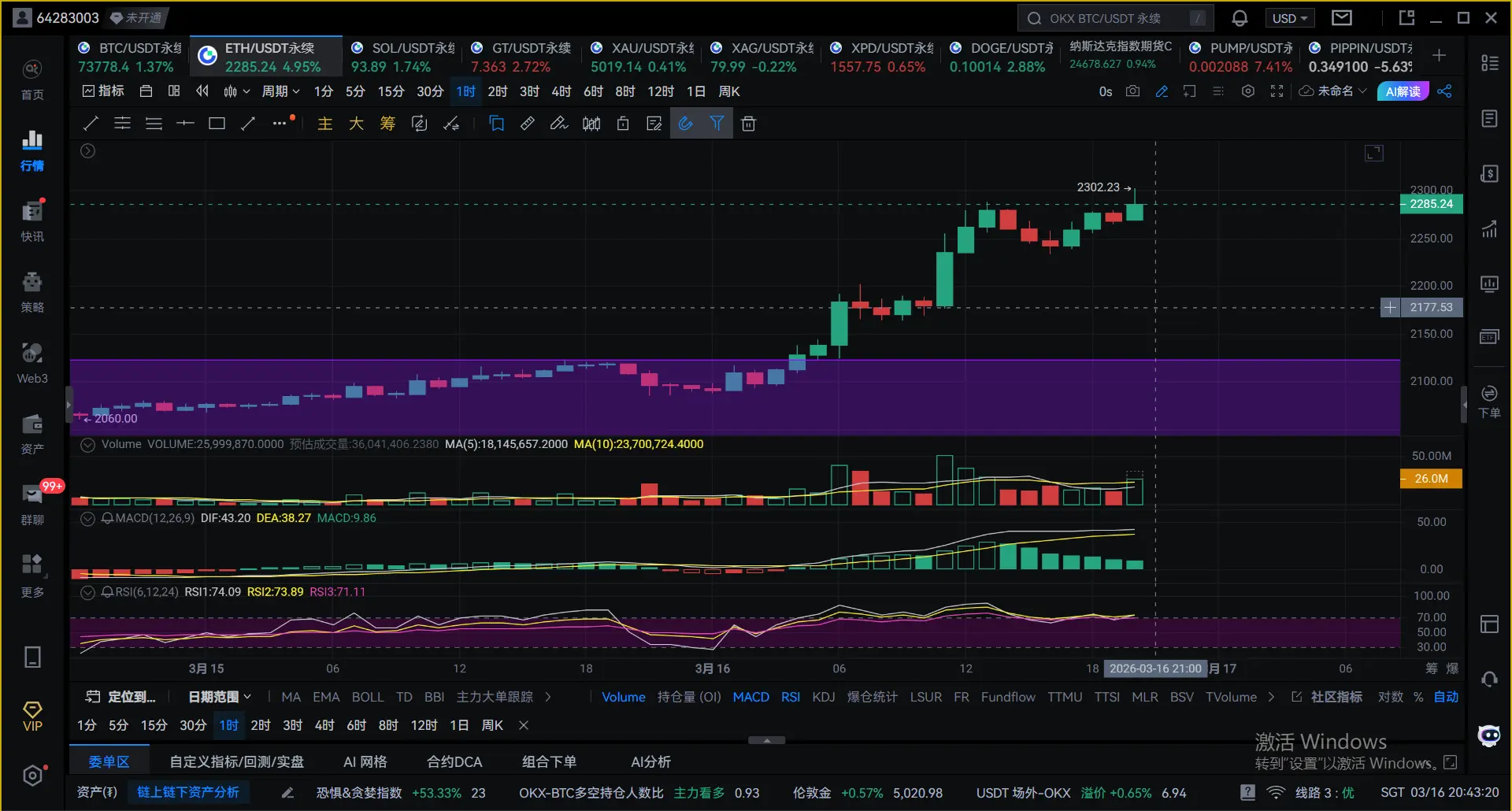Expand chart panel corner icon
This screenshot has width=1512, height=811.
click(x=1374, y=154)
